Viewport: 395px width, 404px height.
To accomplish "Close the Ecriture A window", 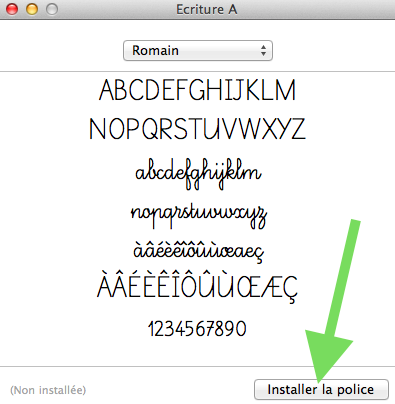I will click(12, 9).
